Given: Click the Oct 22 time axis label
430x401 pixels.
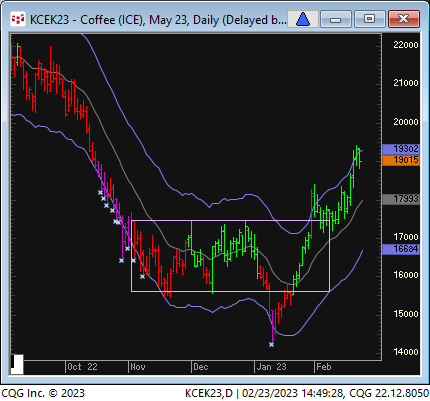Looking at the screenshot, I should (82, 367).
